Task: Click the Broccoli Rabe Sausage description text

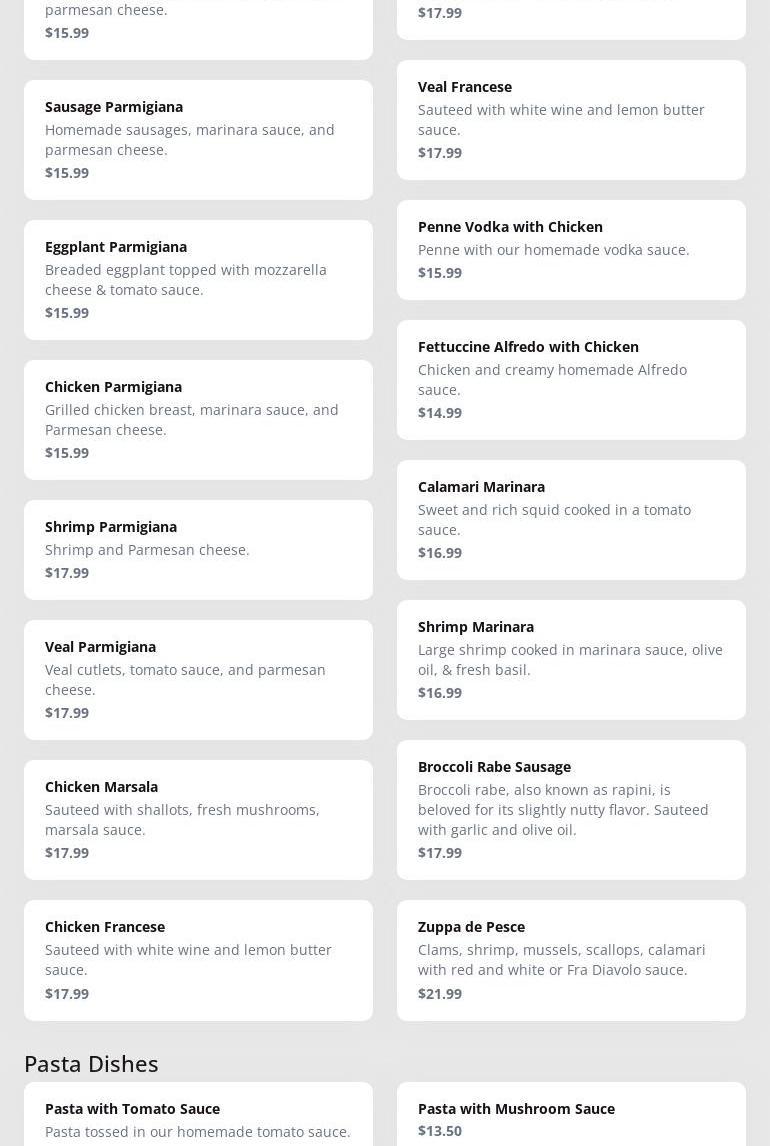Action: (x=563, y=809)
